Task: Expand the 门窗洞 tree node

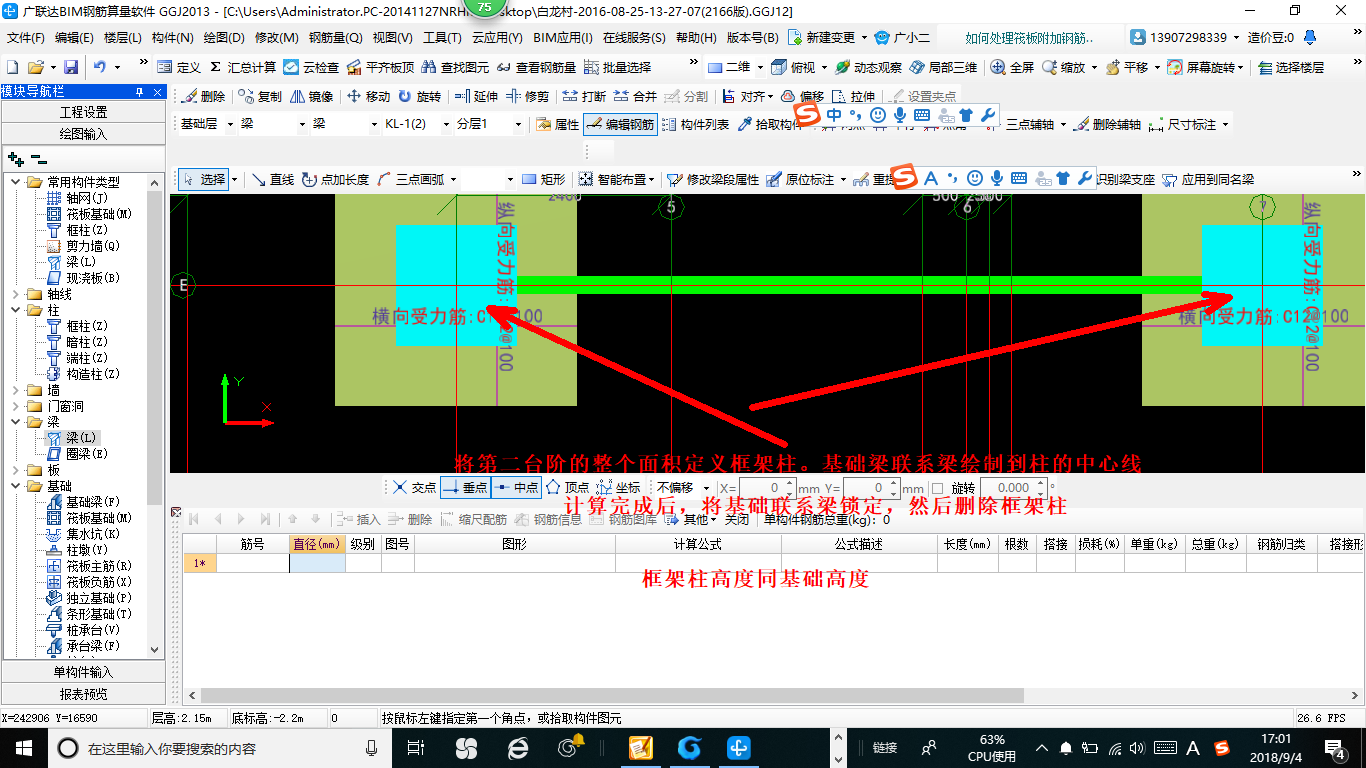Action: click(x=16, y=406)
